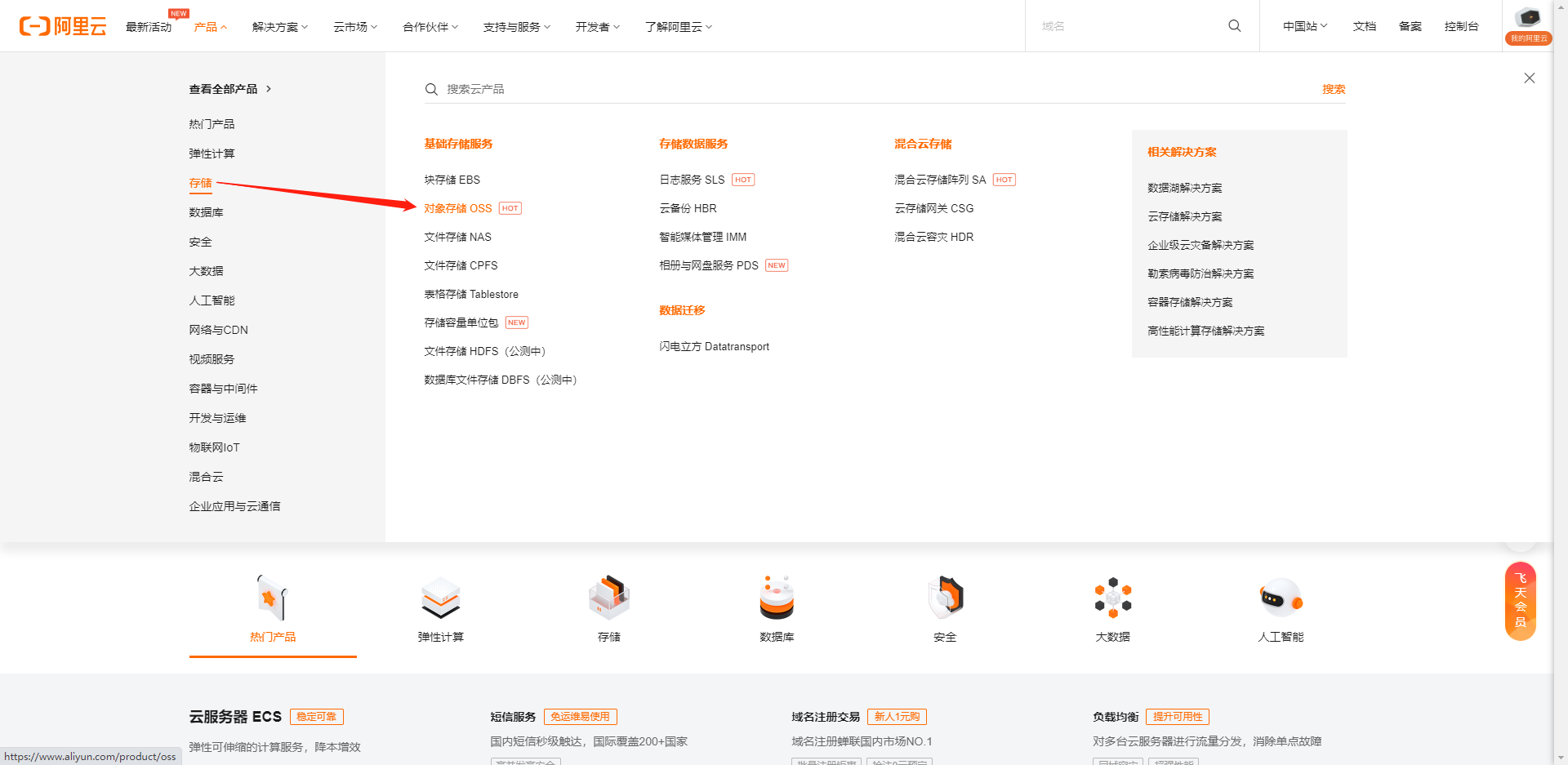Viewport: 1568px width, 765px height.
Task: Expand the 合作伙伴 dropdown
Action: coord(430,27)
